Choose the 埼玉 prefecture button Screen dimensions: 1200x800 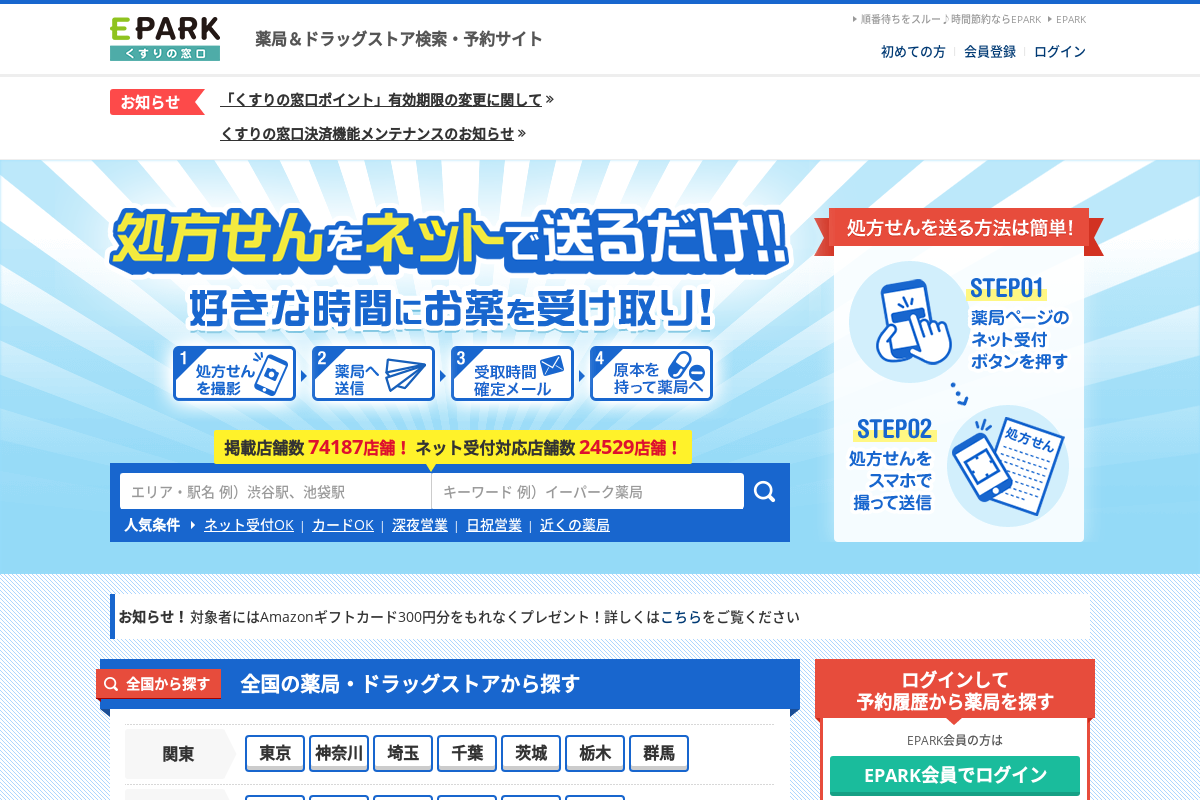[x=403, y=754]
